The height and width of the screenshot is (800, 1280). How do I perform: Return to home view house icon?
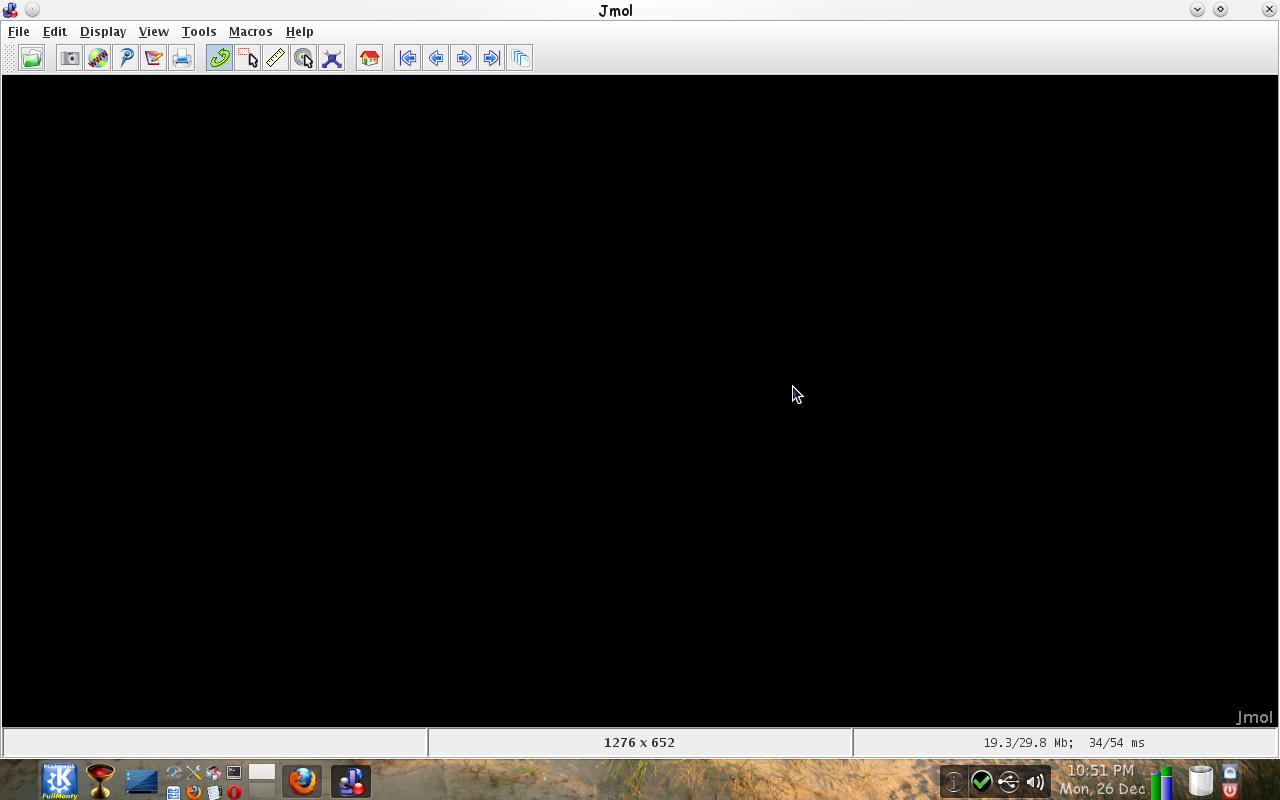tap(369, 58)
